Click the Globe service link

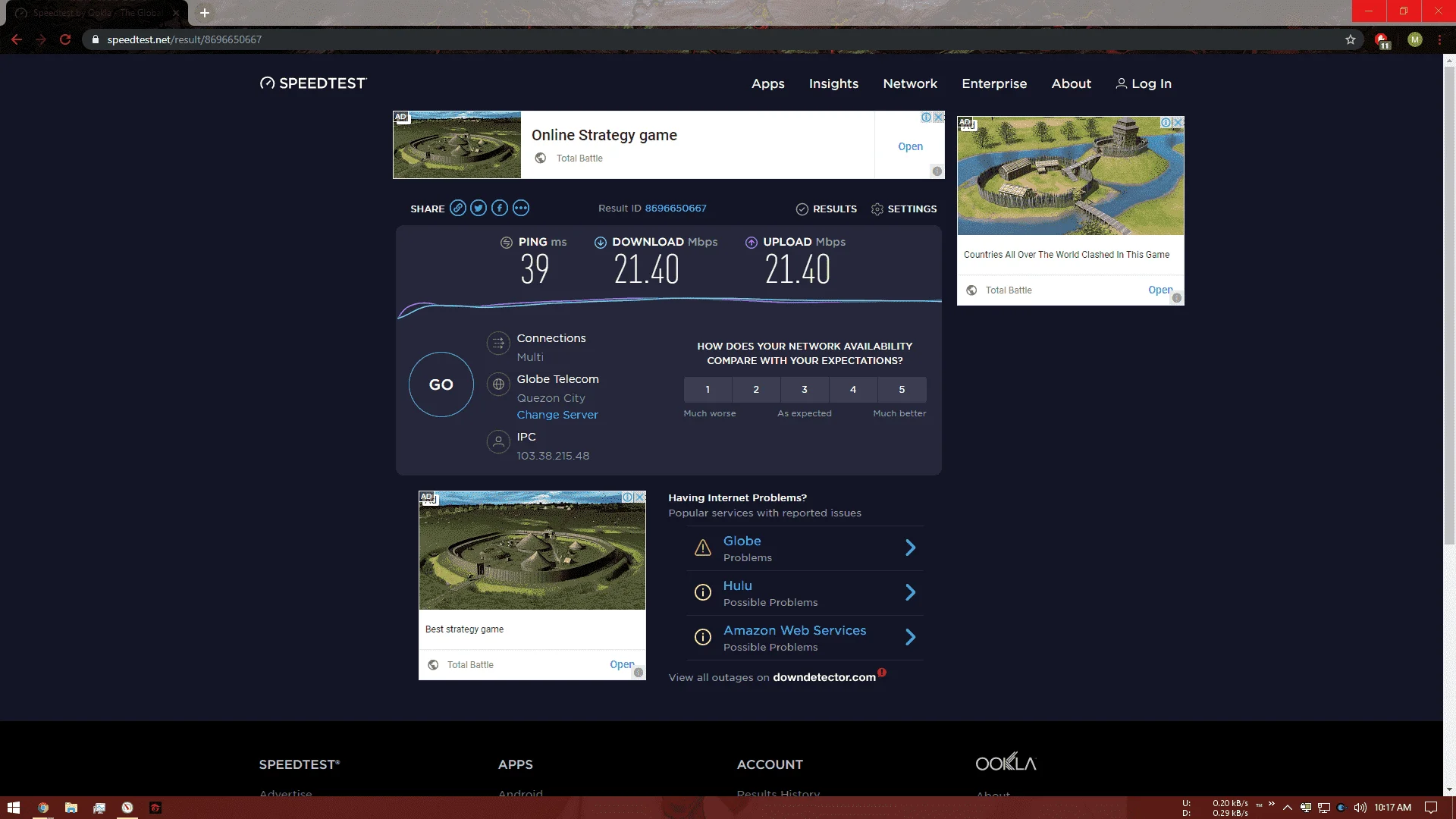pos(742,541)
